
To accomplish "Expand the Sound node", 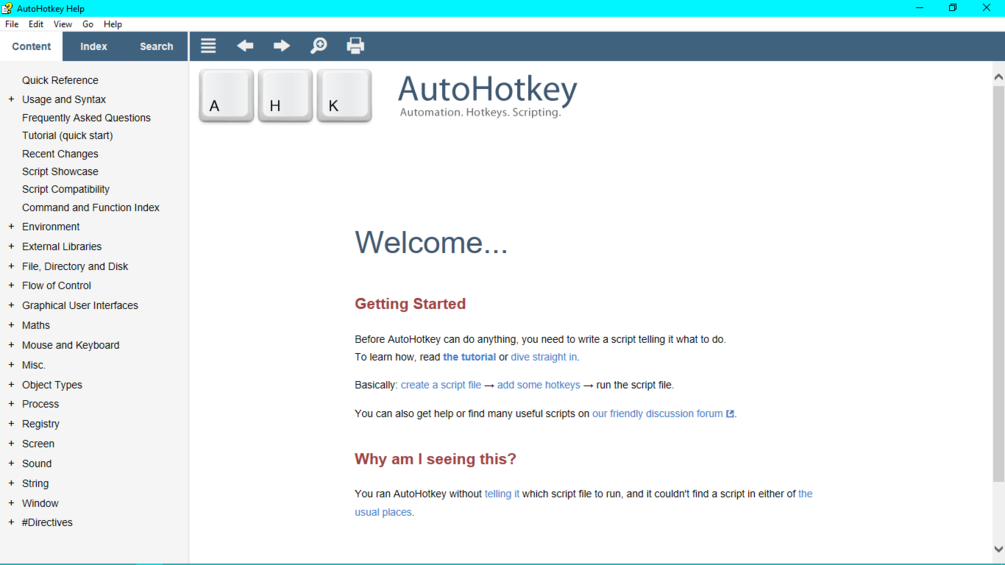I will tap(11, 464).
